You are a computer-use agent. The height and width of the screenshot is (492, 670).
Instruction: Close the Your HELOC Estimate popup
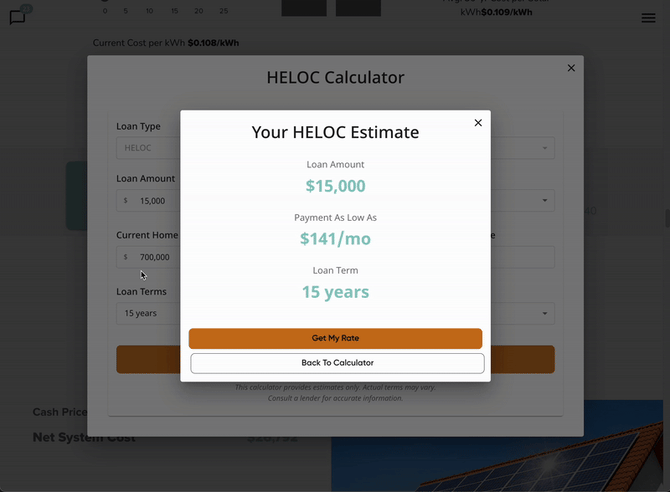pyautogui.click(x=478, y=123)
